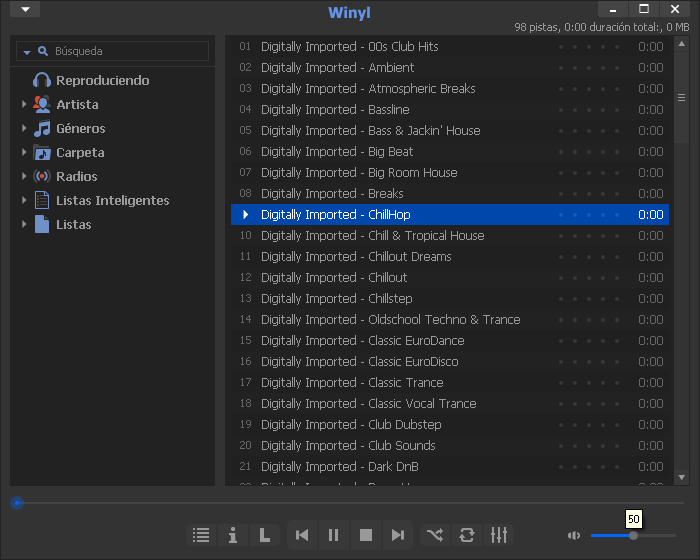
Task: Open Carpeta library category
Action: click(x=80, y=153)
